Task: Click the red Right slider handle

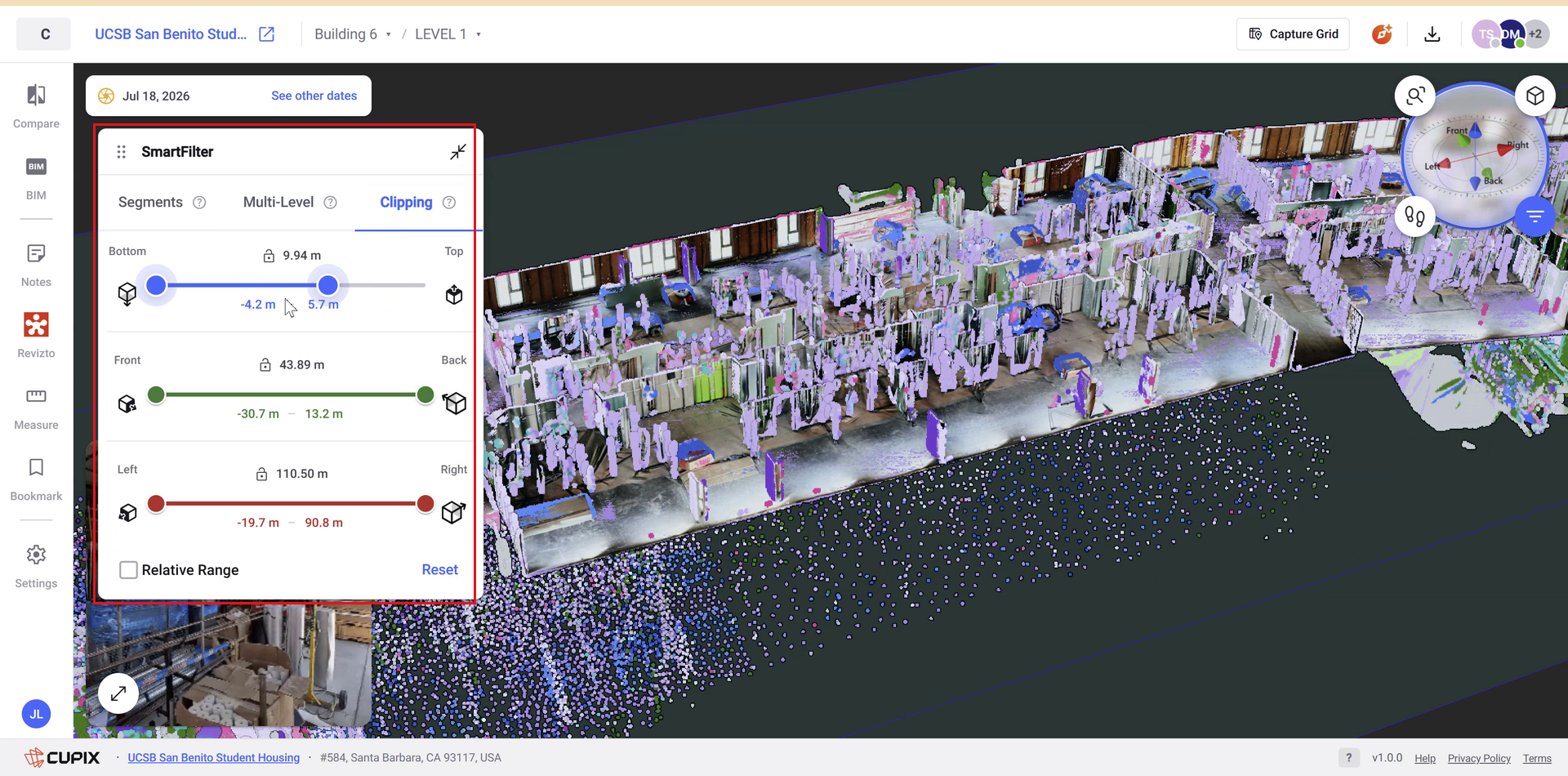Action: coord(425,504)
